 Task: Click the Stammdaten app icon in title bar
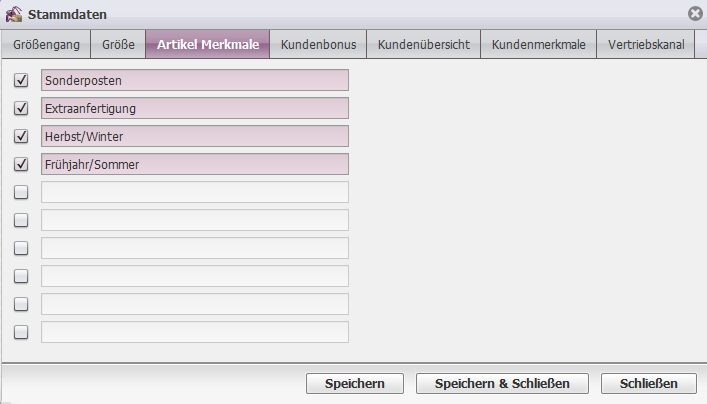click(14, 14)
